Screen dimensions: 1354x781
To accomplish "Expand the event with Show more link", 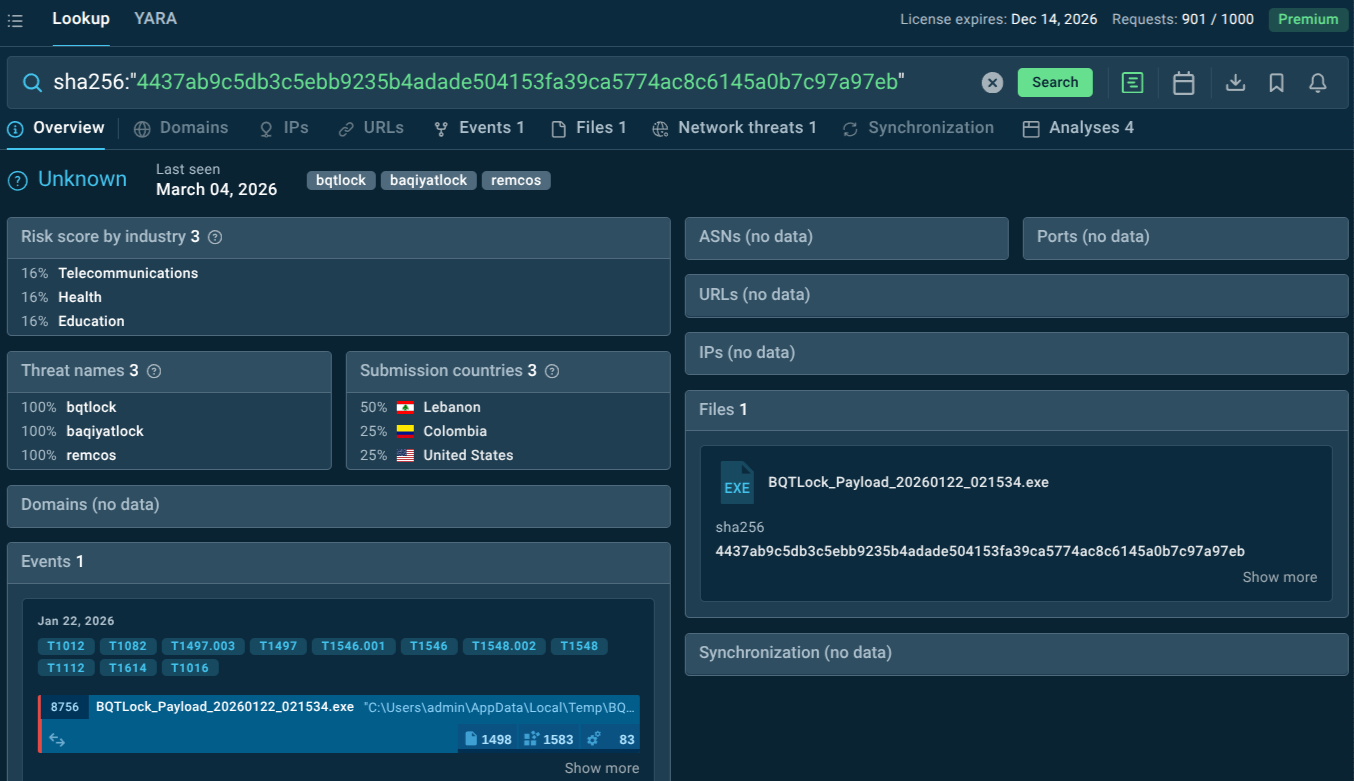I will pyautogui.click(x=601, y=767).
